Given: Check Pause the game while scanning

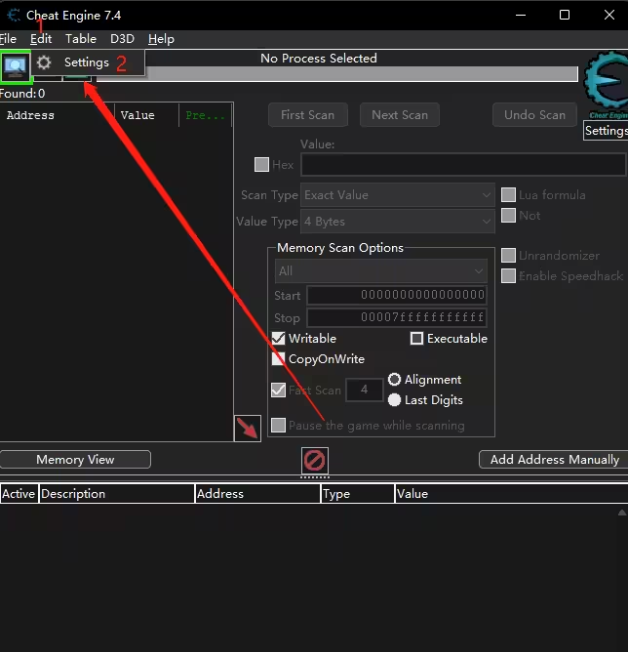Looking at the screenshot, I should 279,425.
